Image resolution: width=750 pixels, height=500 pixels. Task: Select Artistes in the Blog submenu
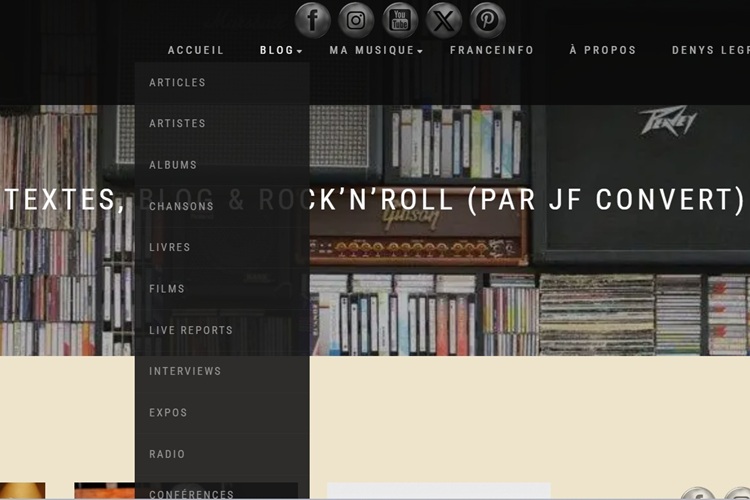(x=222, y=123)
